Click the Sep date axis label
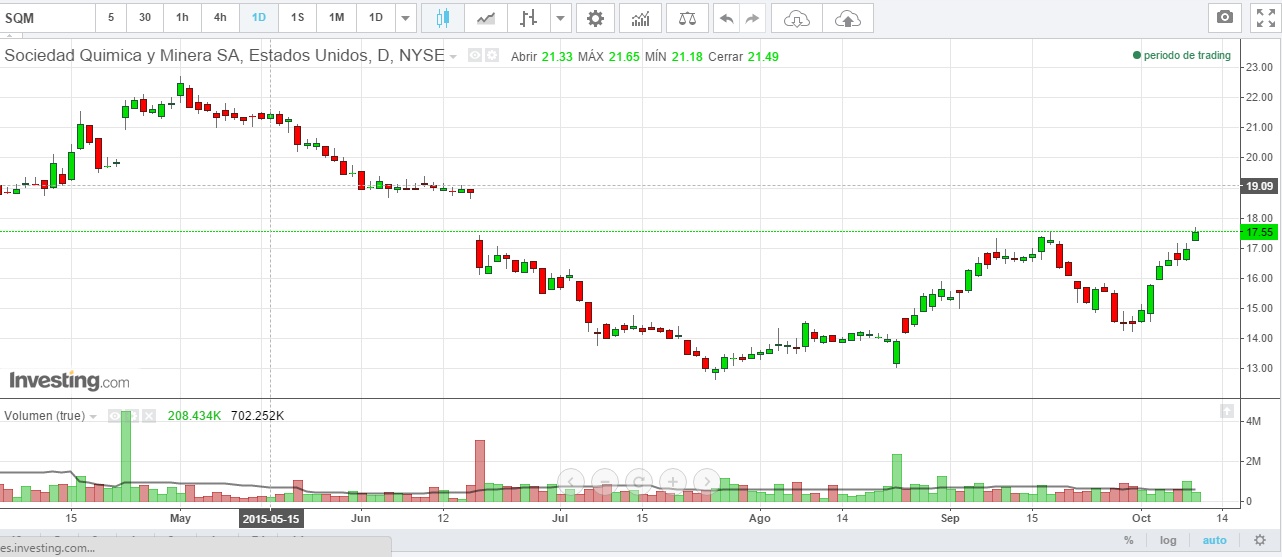 [950, 519]
